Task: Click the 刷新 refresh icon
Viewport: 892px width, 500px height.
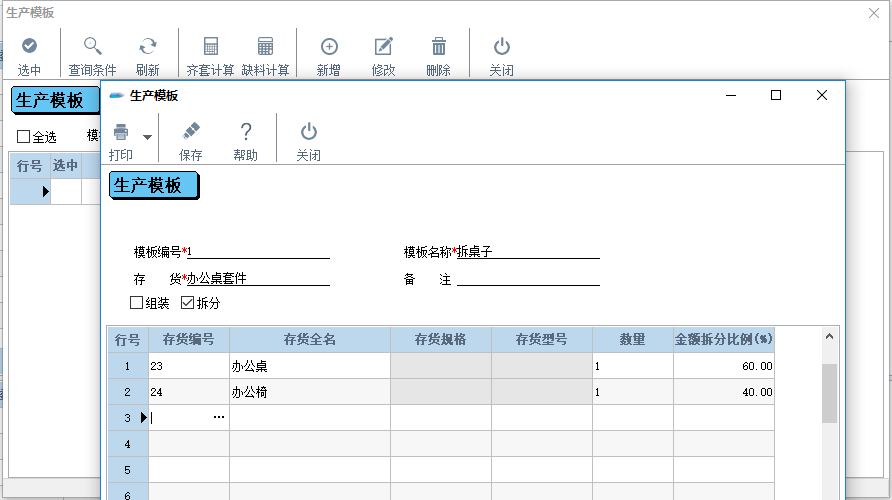Action: click(x=147, y=46)
